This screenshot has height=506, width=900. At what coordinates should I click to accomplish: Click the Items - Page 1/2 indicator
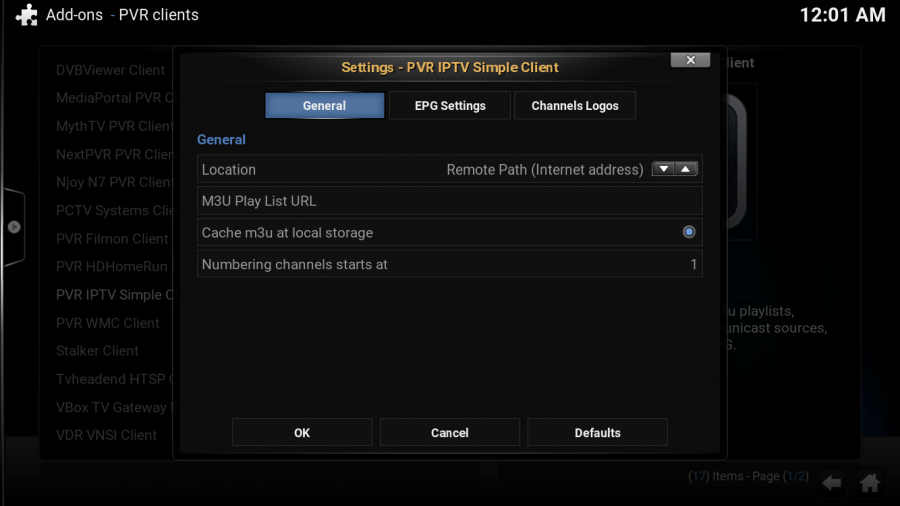[x=748, y=476]
